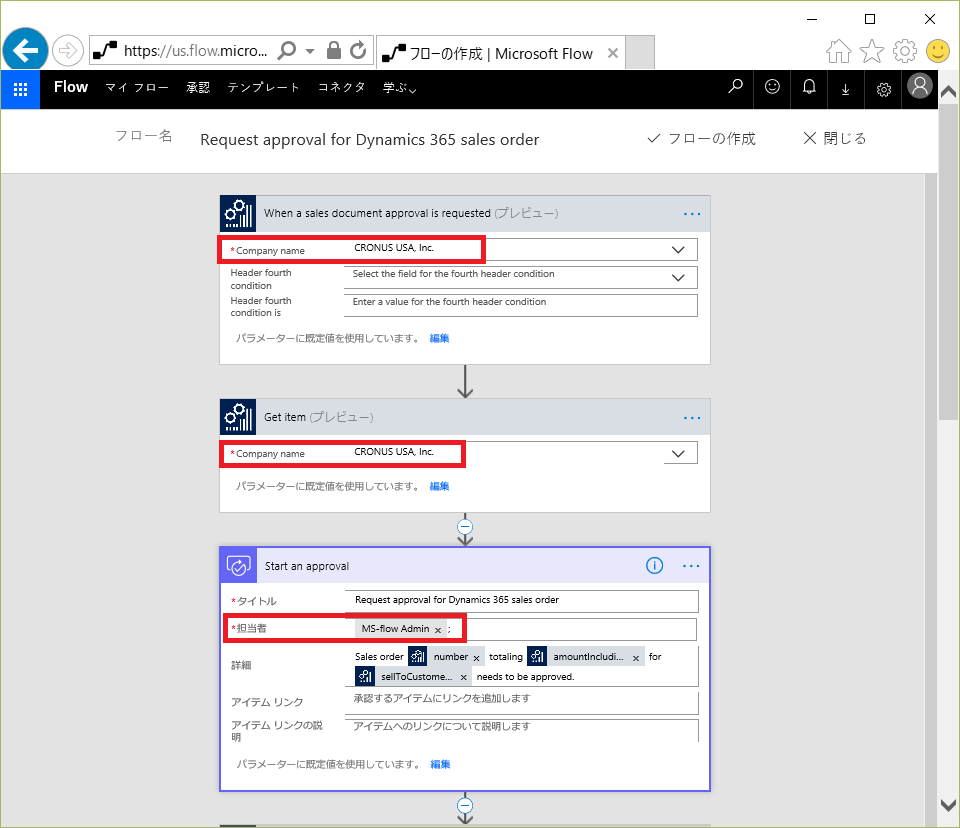Click the sellToCustome... dynamic content token
The width and height of the screenshot is (960, 828).
[412, 677]
